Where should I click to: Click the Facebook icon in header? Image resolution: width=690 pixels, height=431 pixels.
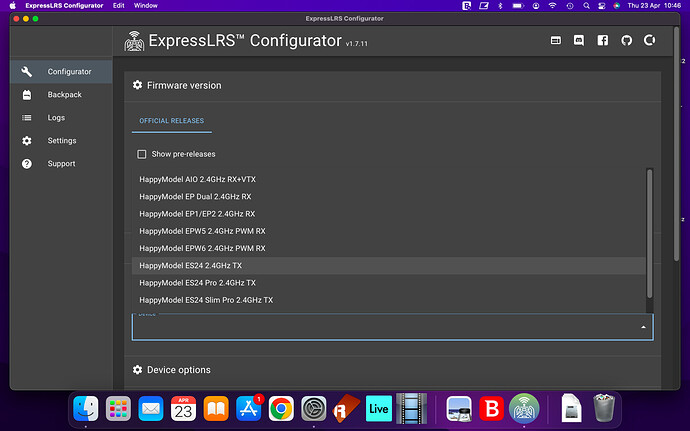click(x=602, y=41)
